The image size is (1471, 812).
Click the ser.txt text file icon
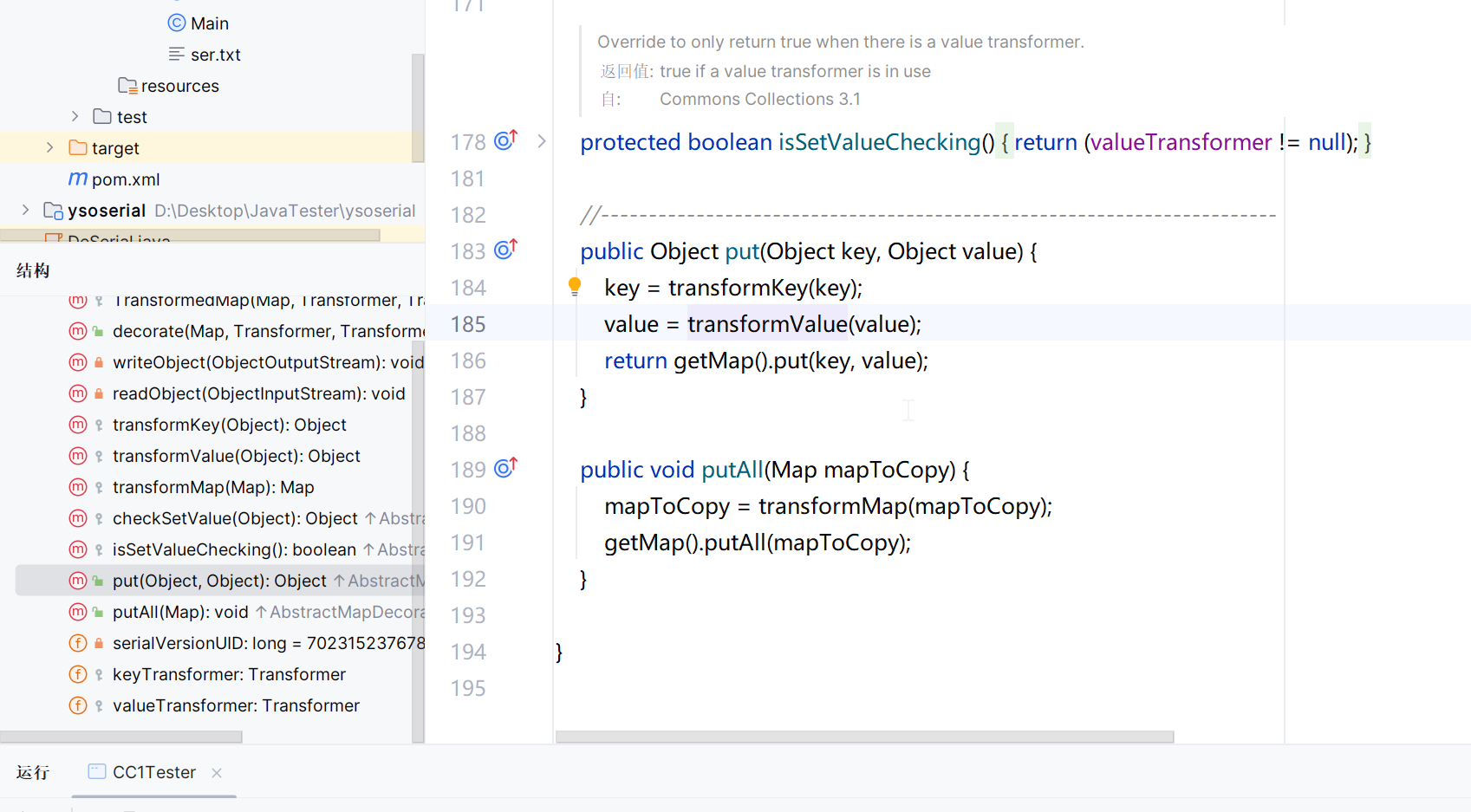coord(177,55)
